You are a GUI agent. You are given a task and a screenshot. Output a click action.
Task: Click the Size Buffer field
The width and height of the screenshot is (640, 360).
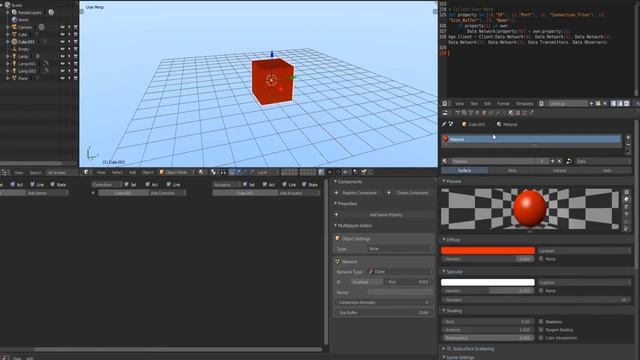(x=384, y=313)
